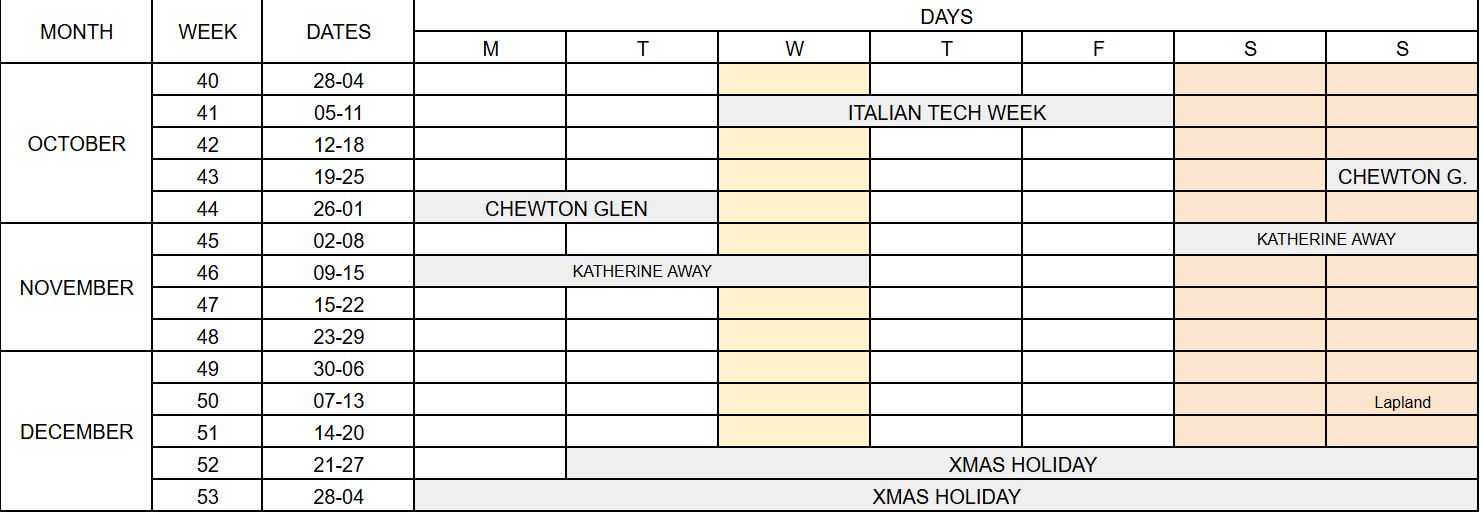Screen dimensions: 1483x513
Task: Click the Lapland cell in week 50
Action: (1402, 400)
